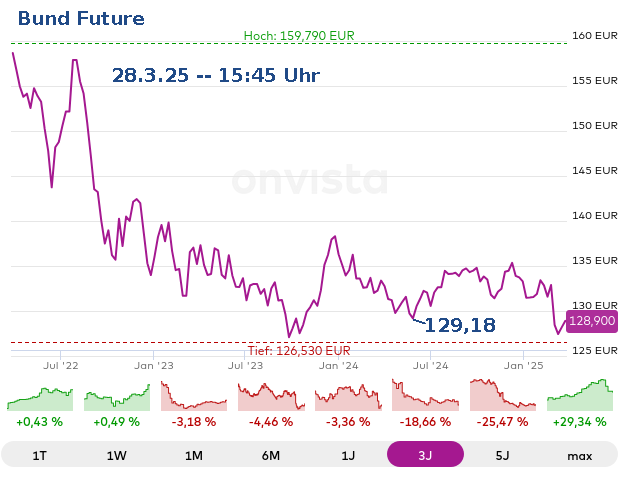Click the mini chart above -4,46 %
This screenshot has height=478, width=637.
click(271, 396)
